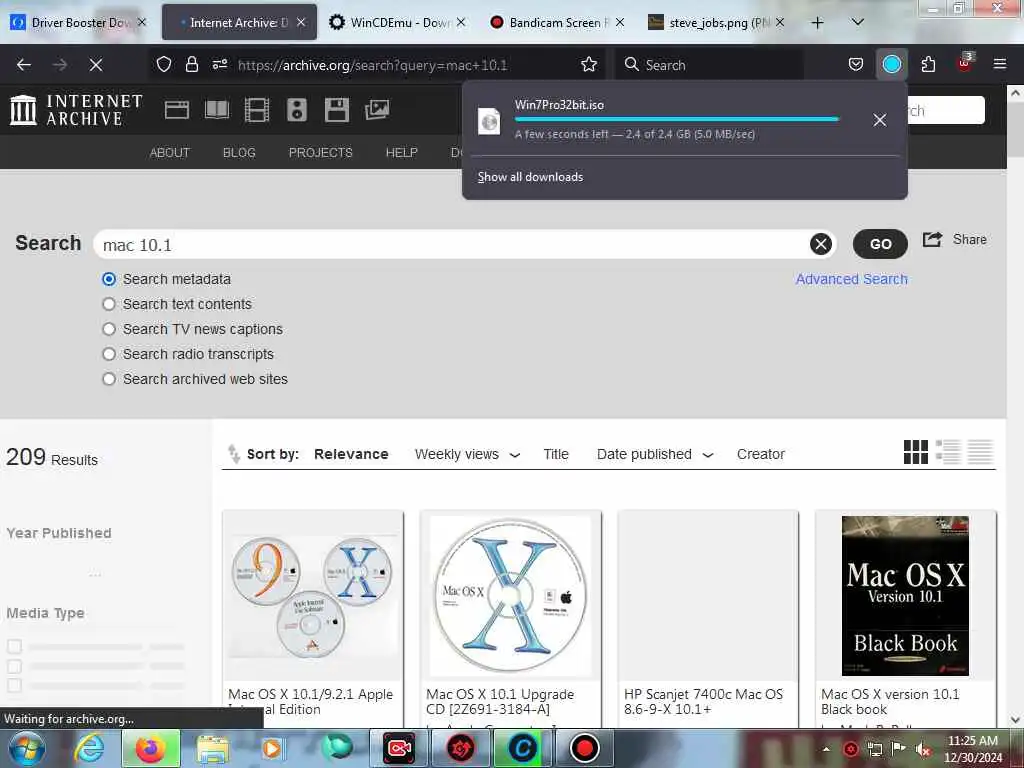Open the Firefox hamburger menu
Image resolution: width=1024 pixels, height=768 pixels.
(x=999, y=64)
